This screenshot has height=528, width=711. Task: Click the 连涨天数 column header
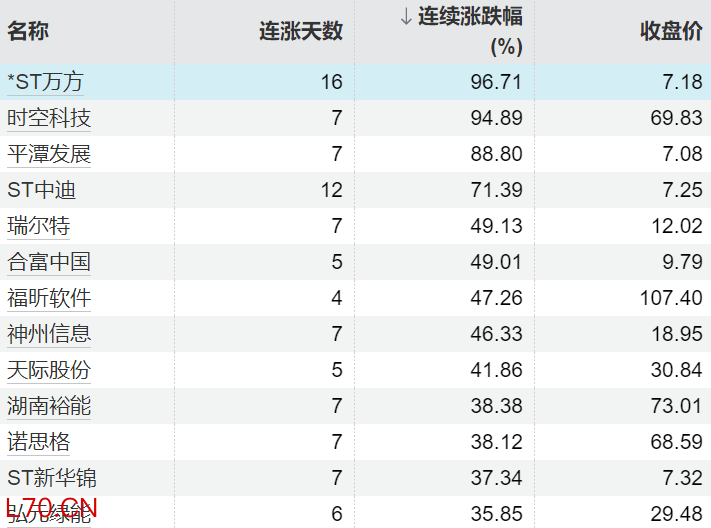300,31
